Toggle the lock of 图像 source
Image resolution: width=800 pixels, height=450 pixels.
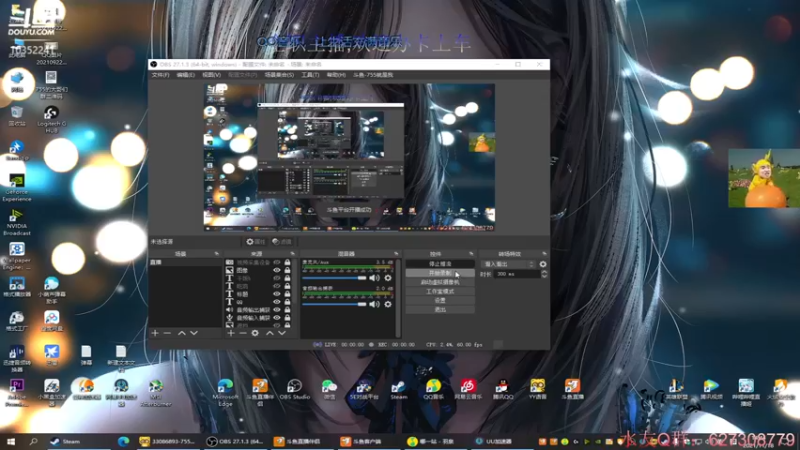[x=287, y=270]
